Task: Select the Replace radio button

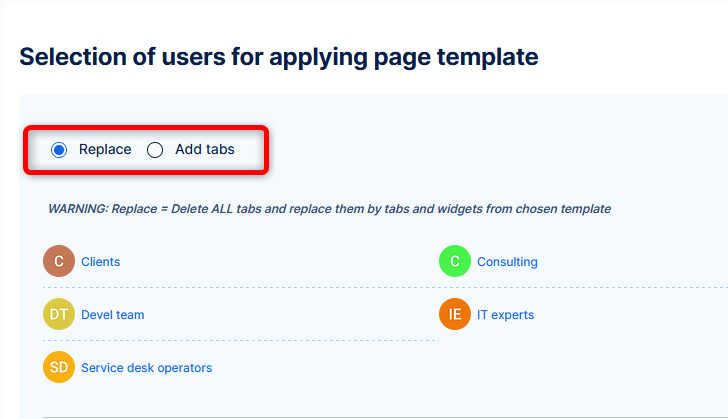Action: (59, 150)
